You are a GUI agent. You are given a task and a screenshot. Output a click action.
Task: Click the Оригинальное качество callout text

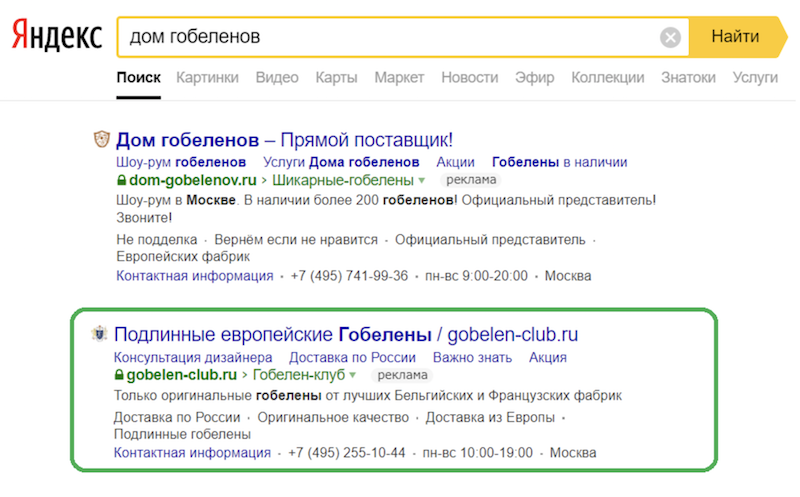click(333, 417)
